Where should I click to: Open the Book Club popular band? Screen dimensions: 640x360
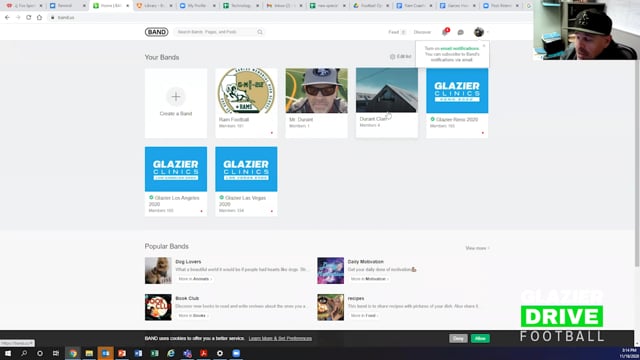[187, 298]
